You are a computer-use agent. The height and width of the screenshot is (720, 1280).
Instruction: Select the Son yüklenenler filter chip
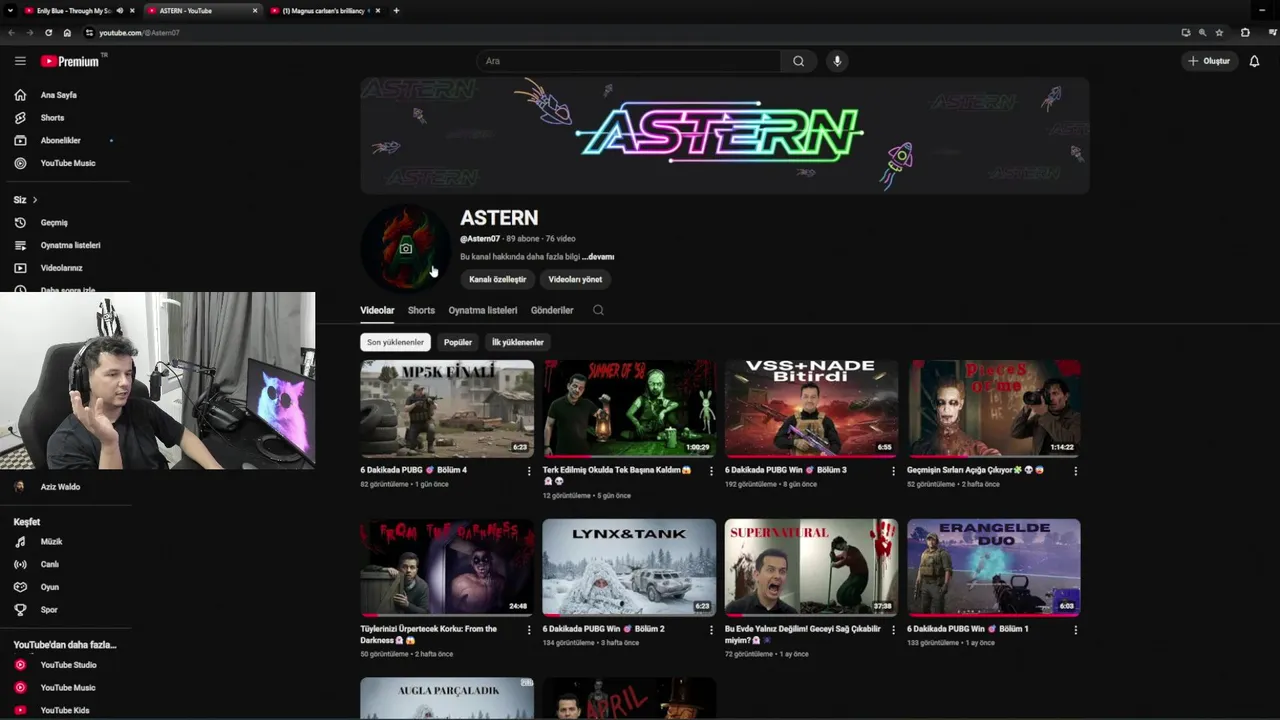[x=395, y=342]
